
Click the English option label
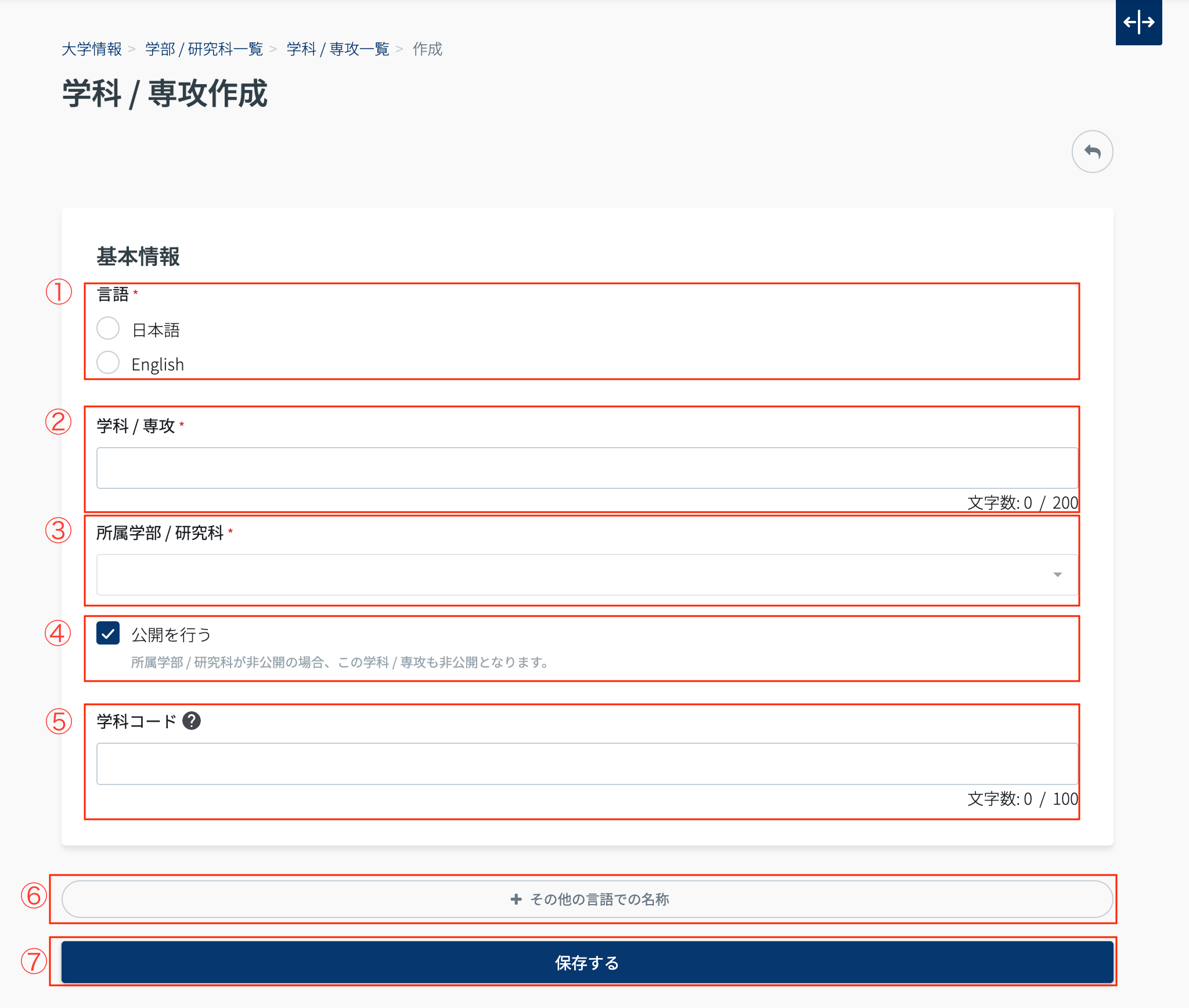pyautogui.click(x=157, y=364)
